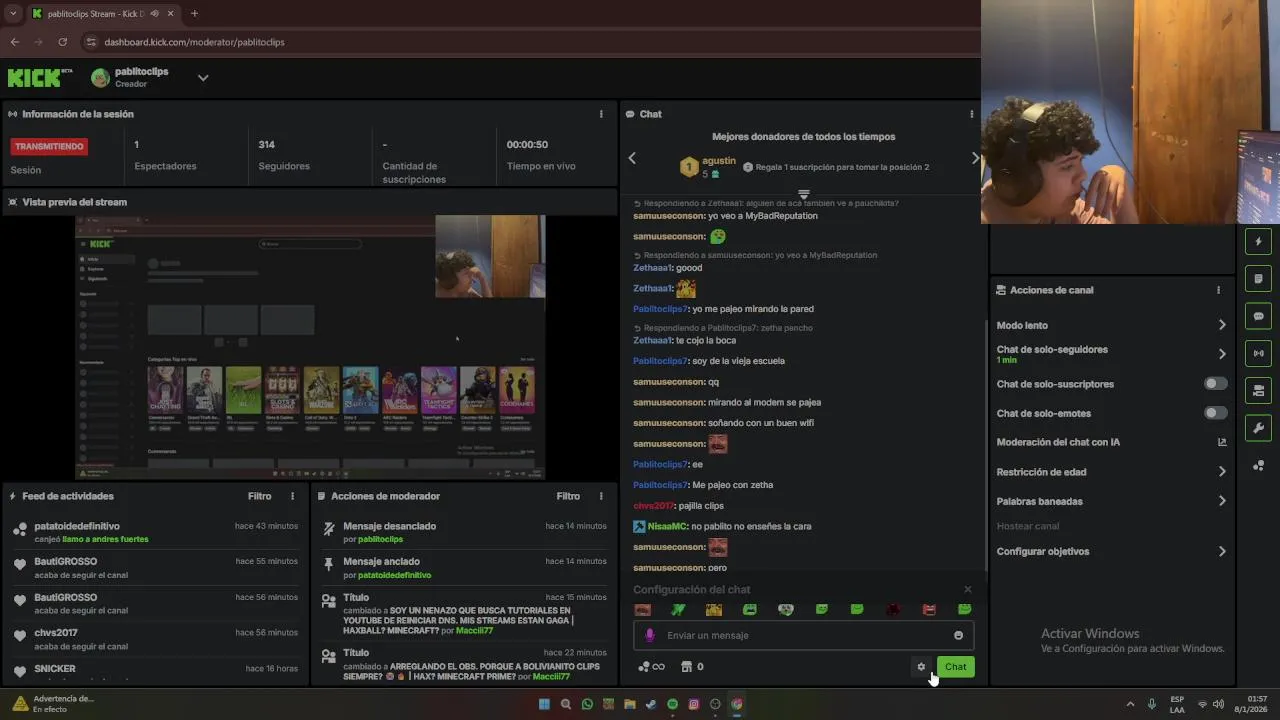Screen dimensions: 1280x720
Task: Open the pablitoclips account dropdown
Action: point(203,78)
